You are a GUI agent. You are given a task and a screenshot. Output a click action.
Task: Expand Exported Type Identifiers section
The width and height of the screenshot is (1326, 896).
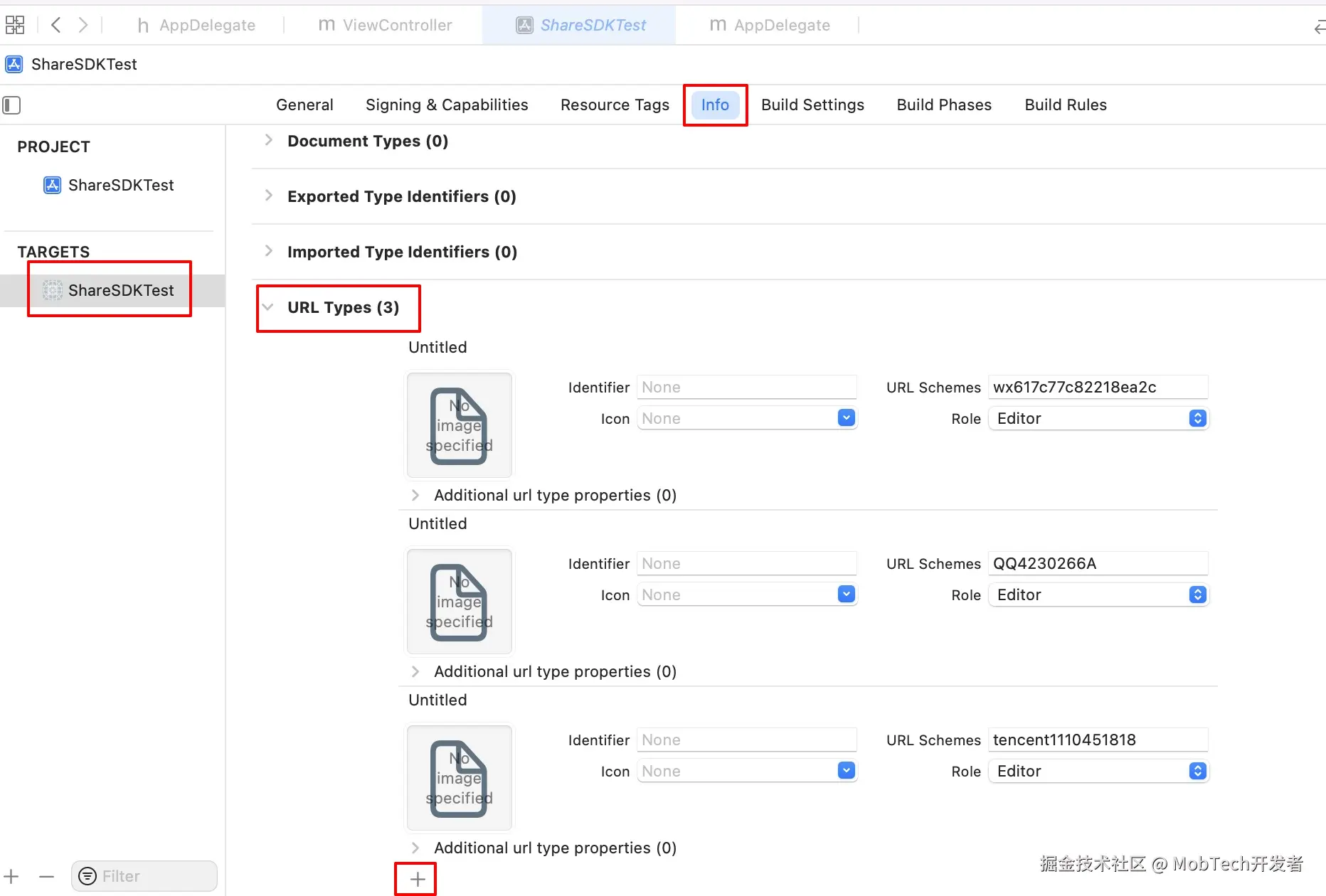tap(269, 196)
